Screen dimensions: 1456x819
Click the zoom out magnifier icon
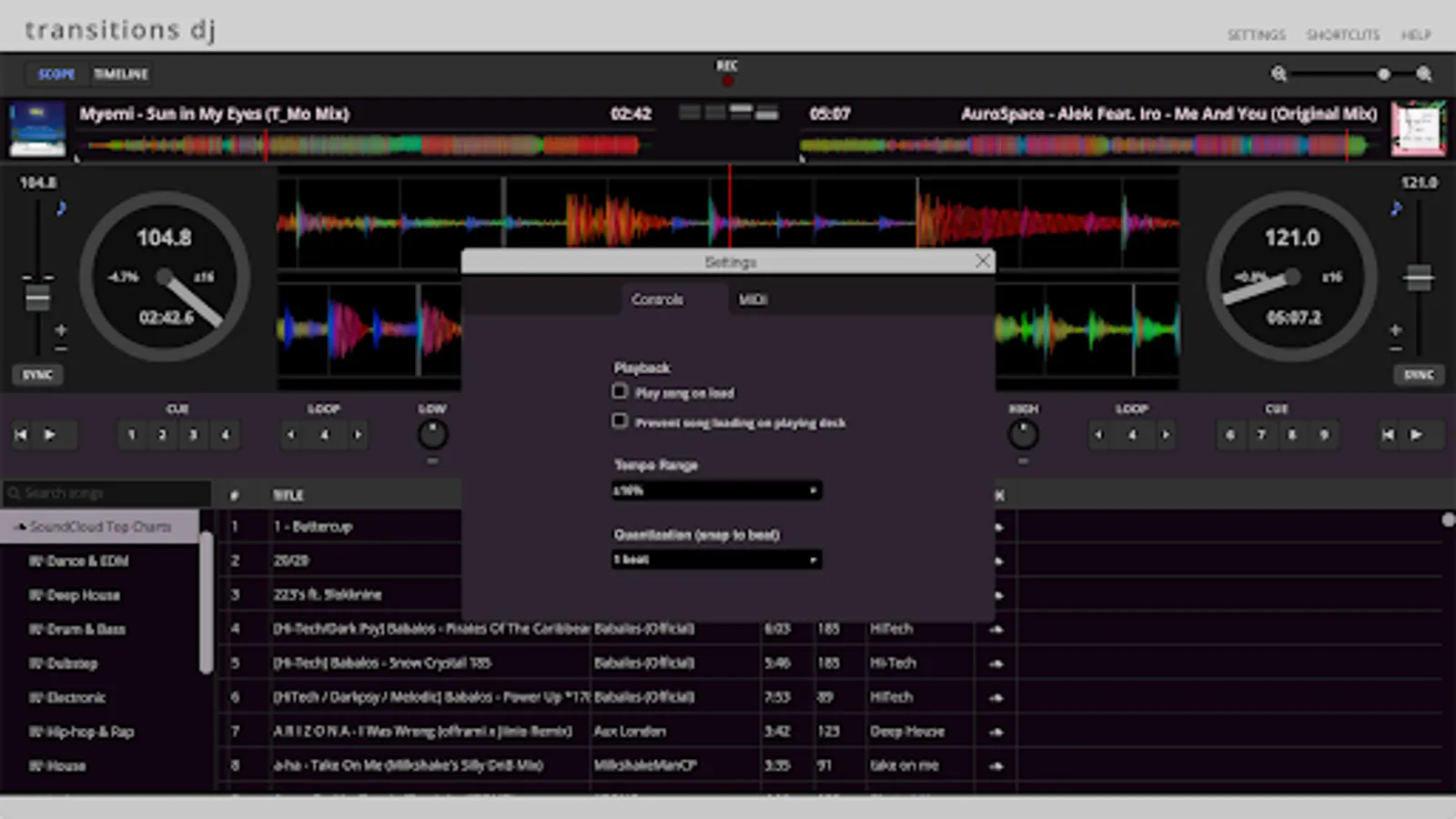(x=1279, y=74)
